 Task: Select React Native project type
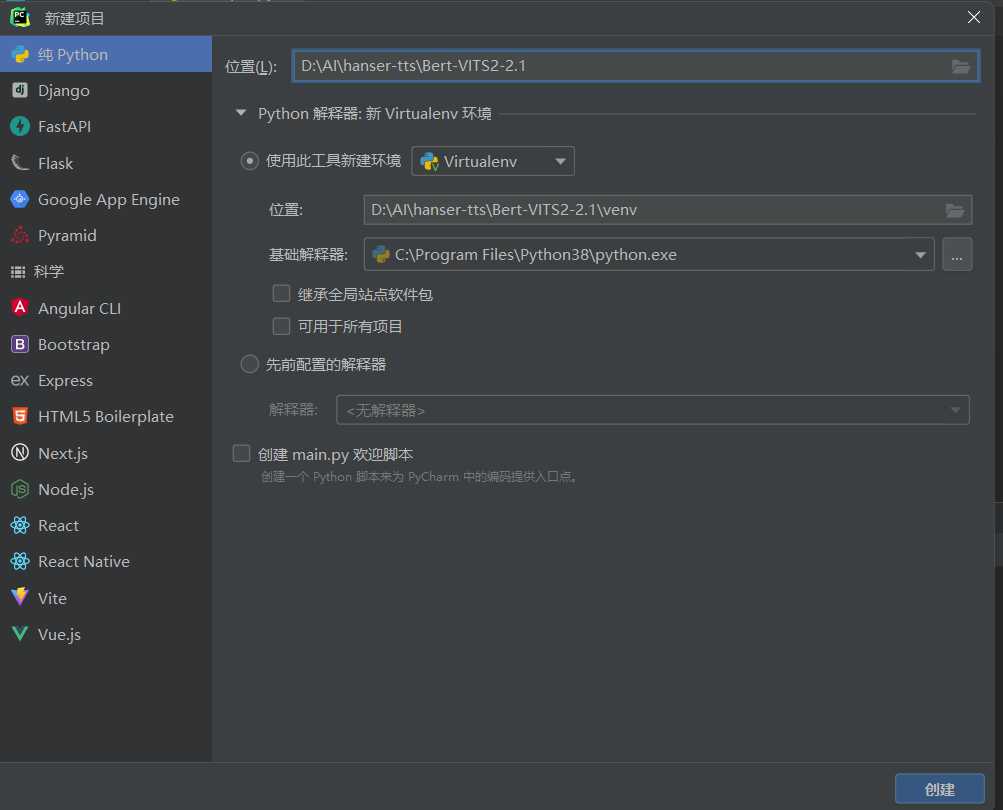click(x=106, y=561)
